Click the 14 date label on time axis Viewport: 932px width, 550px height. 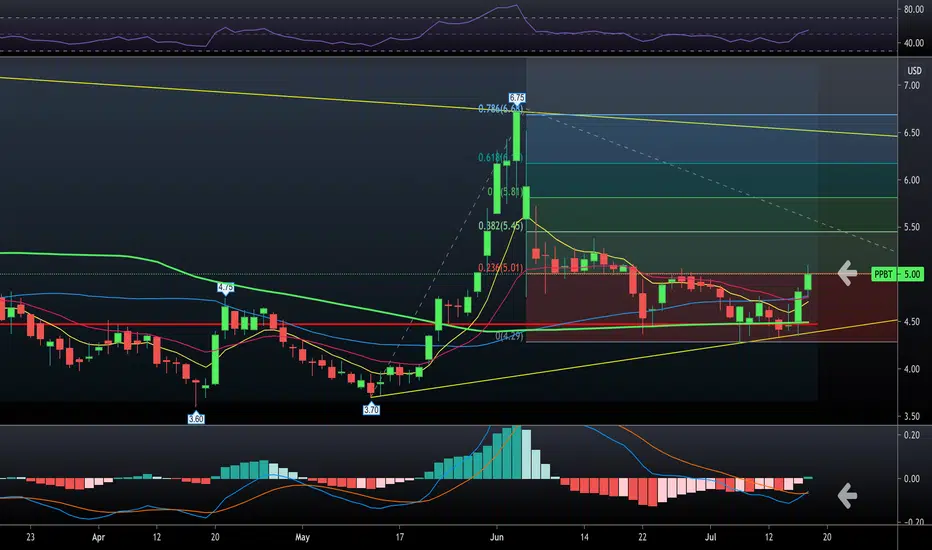tap(584, 537)
